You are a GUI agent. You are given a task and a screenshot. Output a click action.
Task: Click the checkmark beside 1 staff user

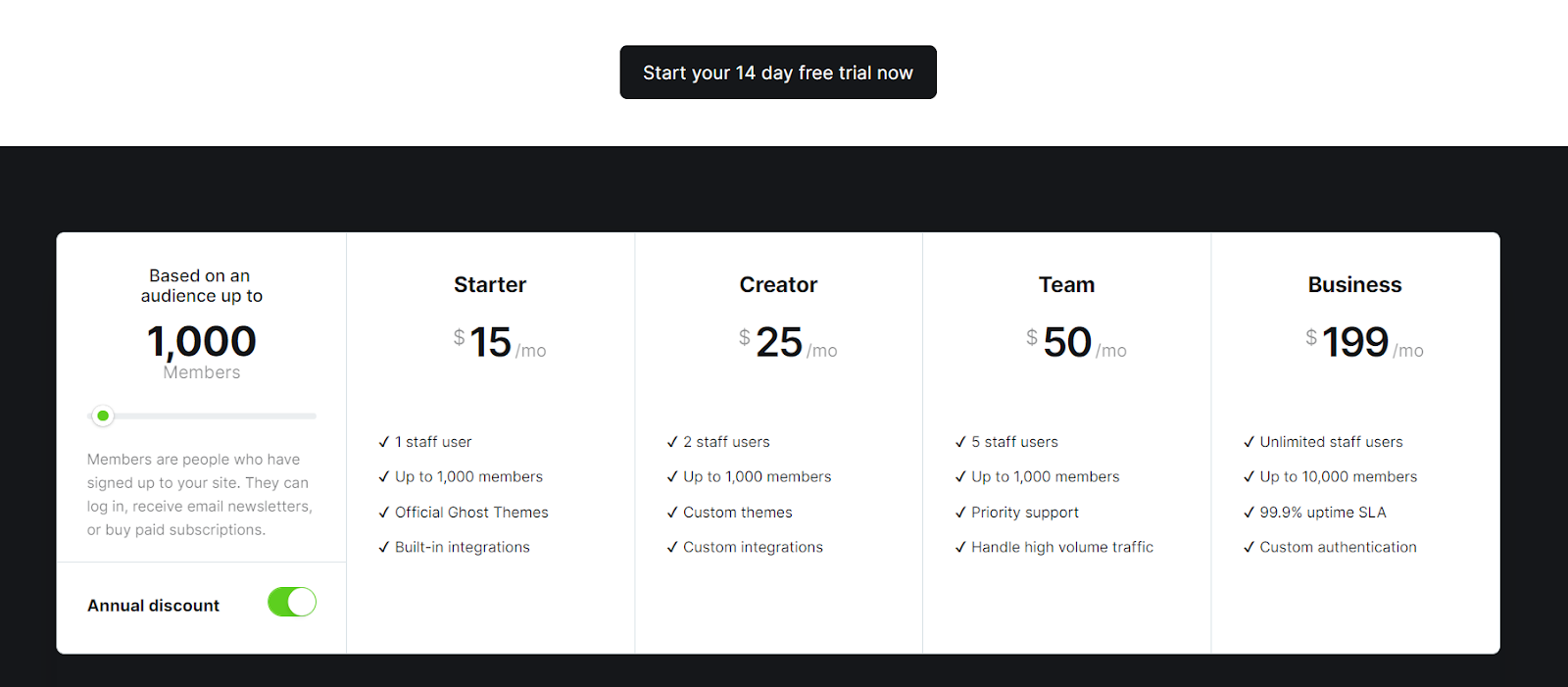point(384,442)
